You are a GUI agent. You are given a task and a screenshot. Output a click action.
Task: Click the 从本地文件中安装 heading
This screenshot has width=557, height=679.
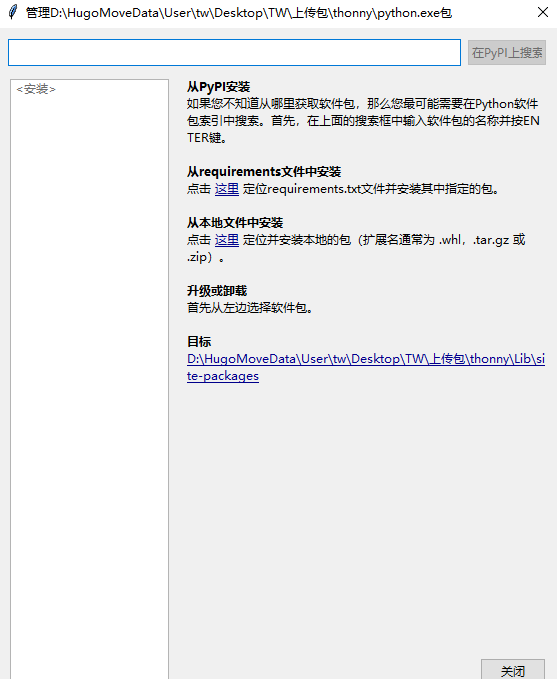[x=235, y=223]
